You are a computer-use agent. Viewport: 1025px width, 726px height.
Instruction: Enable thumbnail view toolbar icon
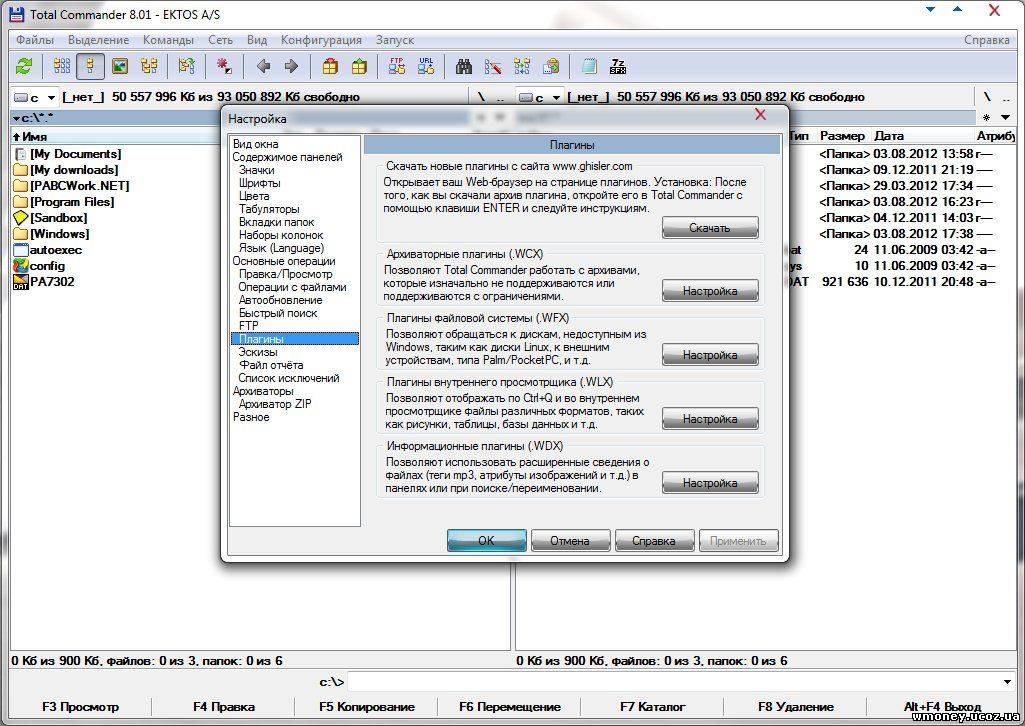point(120,66)
